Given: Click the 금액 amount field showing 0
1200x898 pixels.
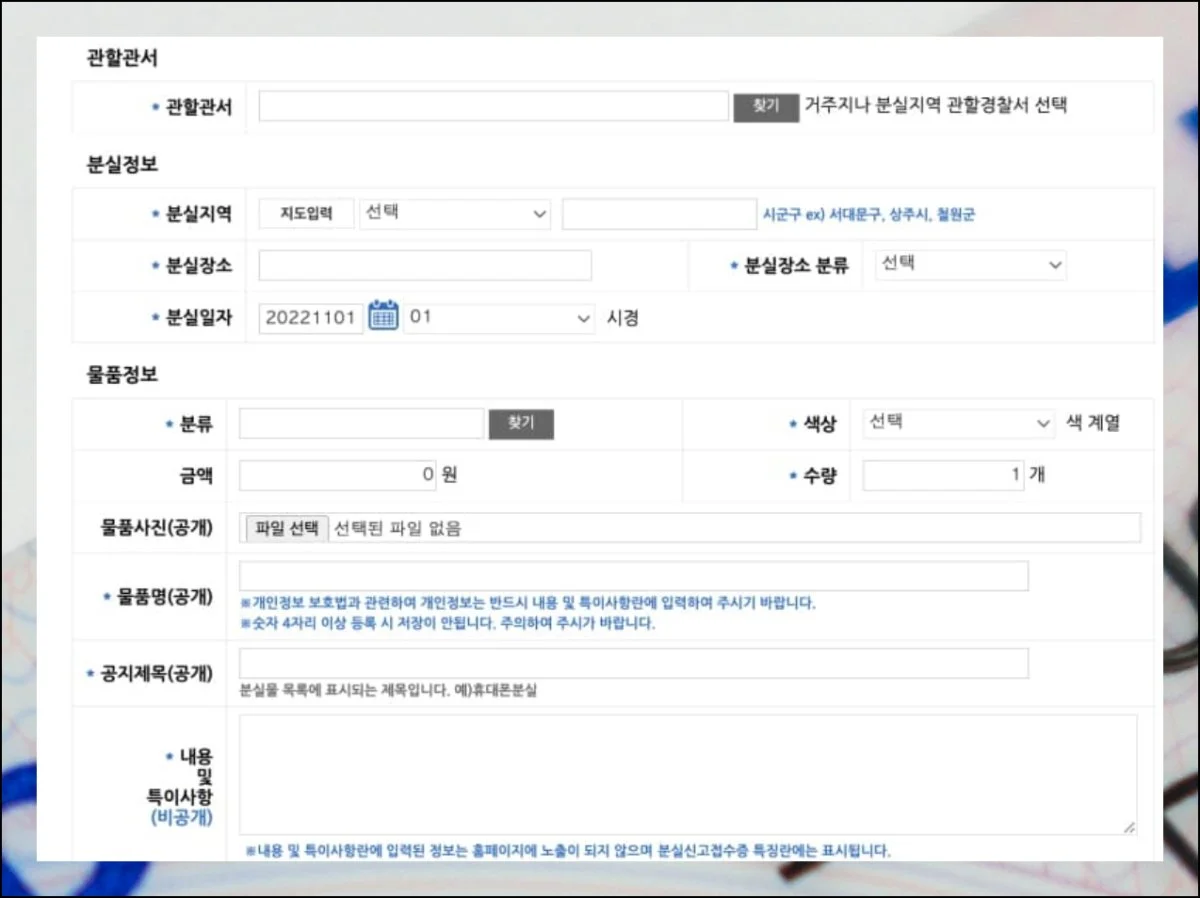Looking at the screenshot, I should [x=337, y=474].
